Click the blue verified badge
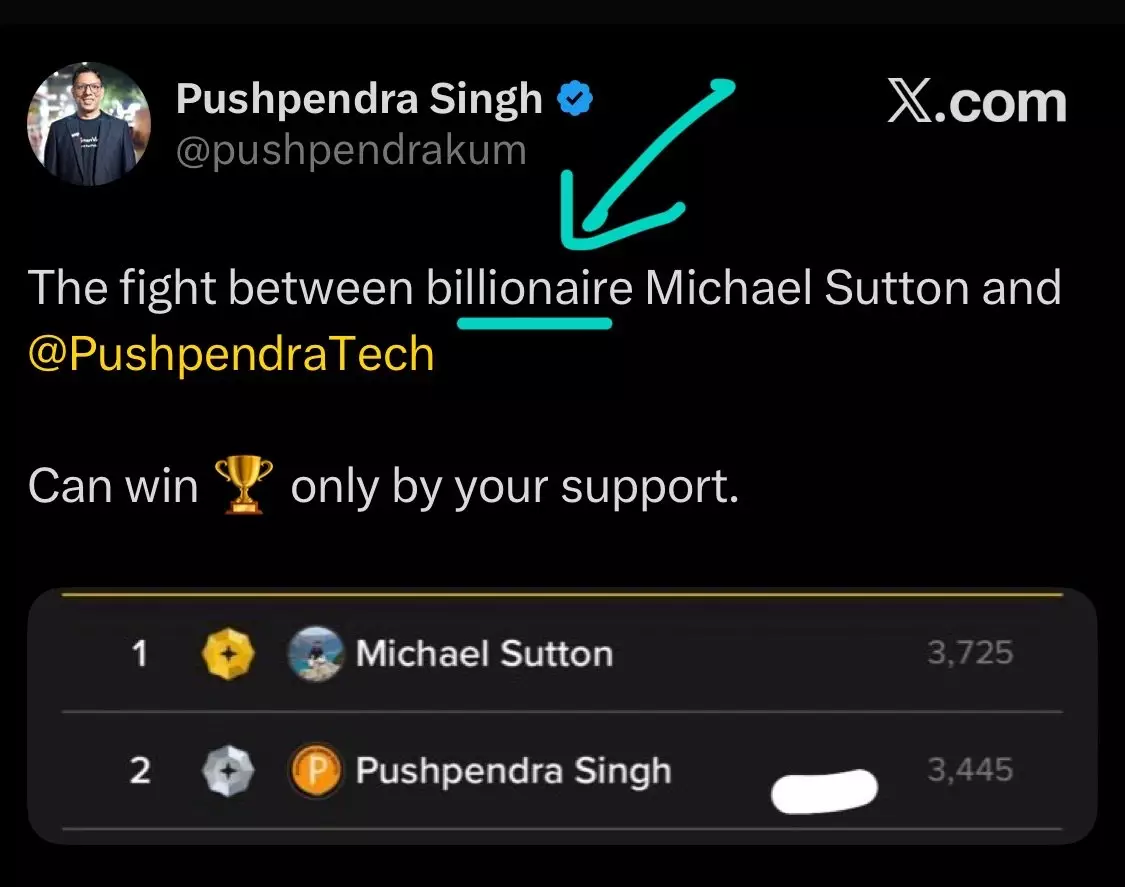 point(575,99)
